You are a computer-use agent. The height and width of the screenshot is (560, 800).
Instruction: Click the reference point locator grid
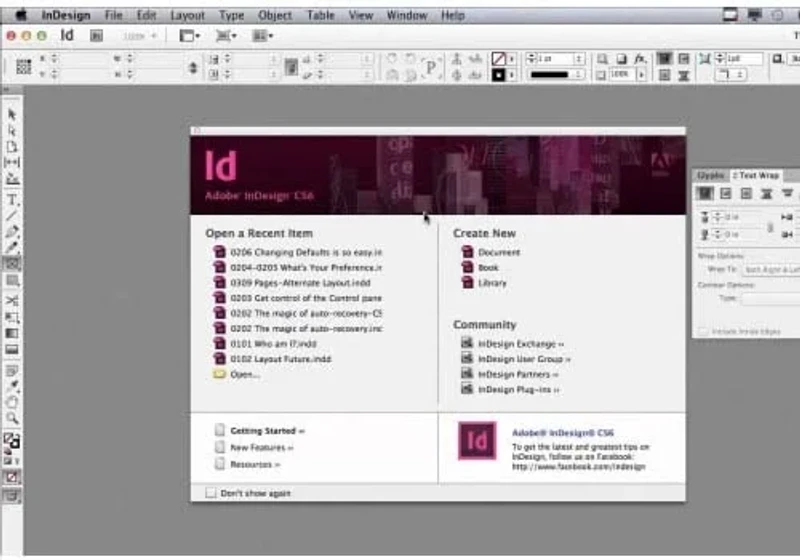coord(23,66)
